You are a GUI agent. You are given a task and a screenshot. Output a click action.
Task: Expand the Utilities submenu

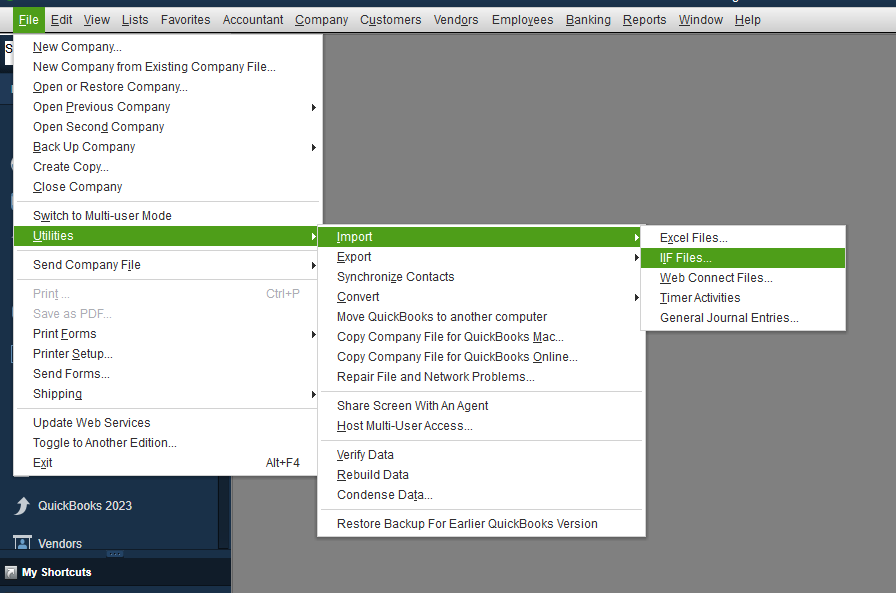click(x=166, y=236)
